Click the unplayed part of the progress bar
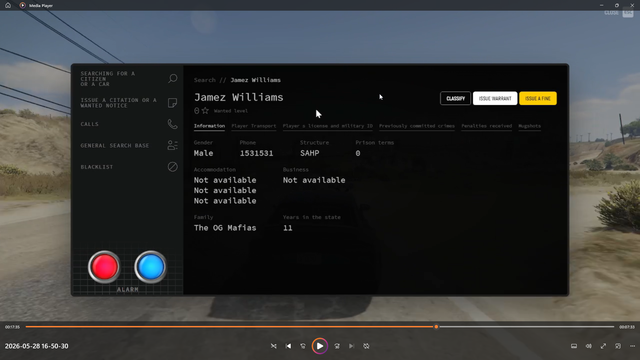640x360 pixels. coord(527,327)
